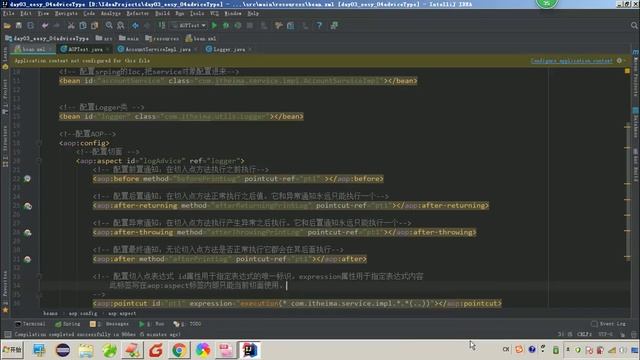The image size is (640, 360).
Task: Click the Paste toolbar icon
Action: point(95,26)
